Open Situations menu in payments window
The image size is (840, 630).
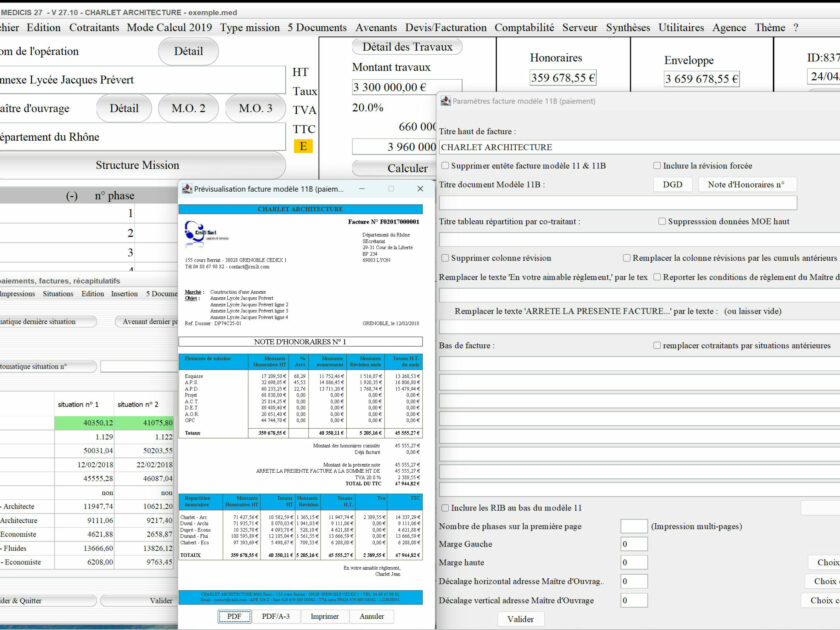click(58, 294)
